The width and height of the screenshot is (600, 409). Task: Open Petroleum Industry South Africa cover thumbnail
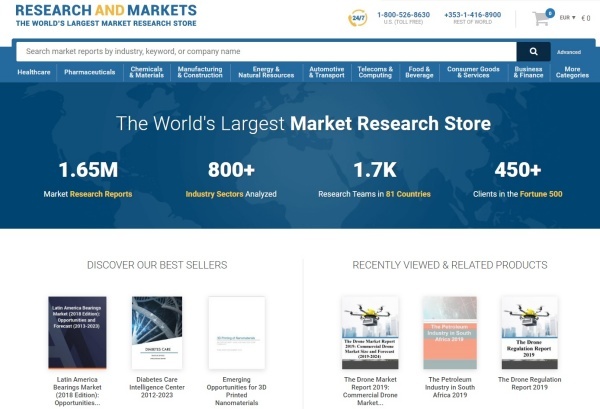pyautogui.click(x=450, y=332)
